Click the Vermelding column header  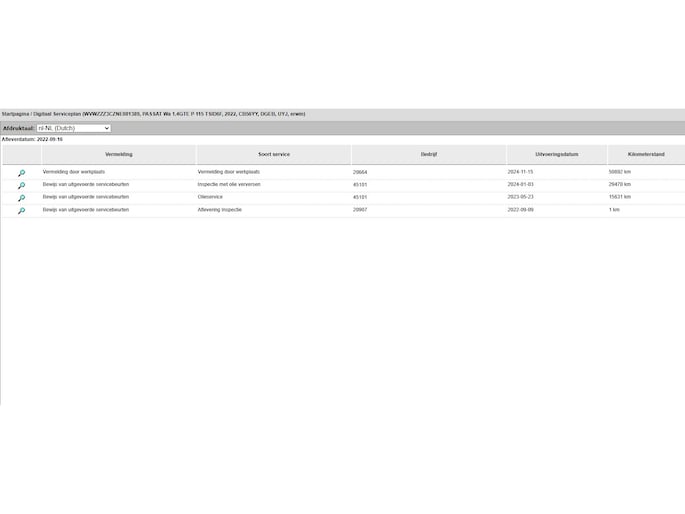pyautogui.click(x=118, y=154)
